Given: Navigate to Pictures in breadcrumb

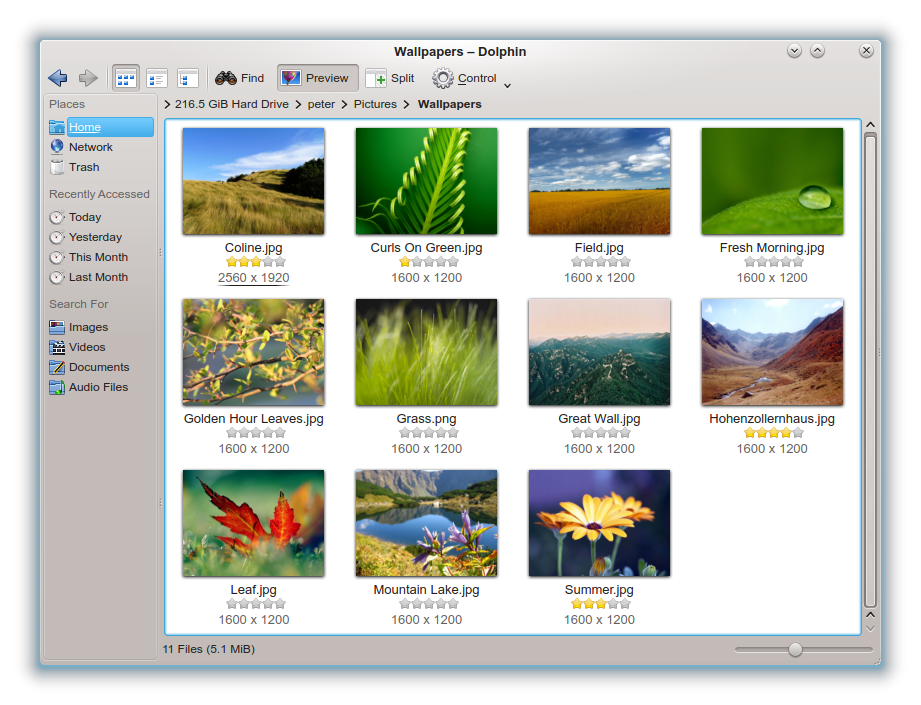Looking at the screenshot, I should click(375, 104).
